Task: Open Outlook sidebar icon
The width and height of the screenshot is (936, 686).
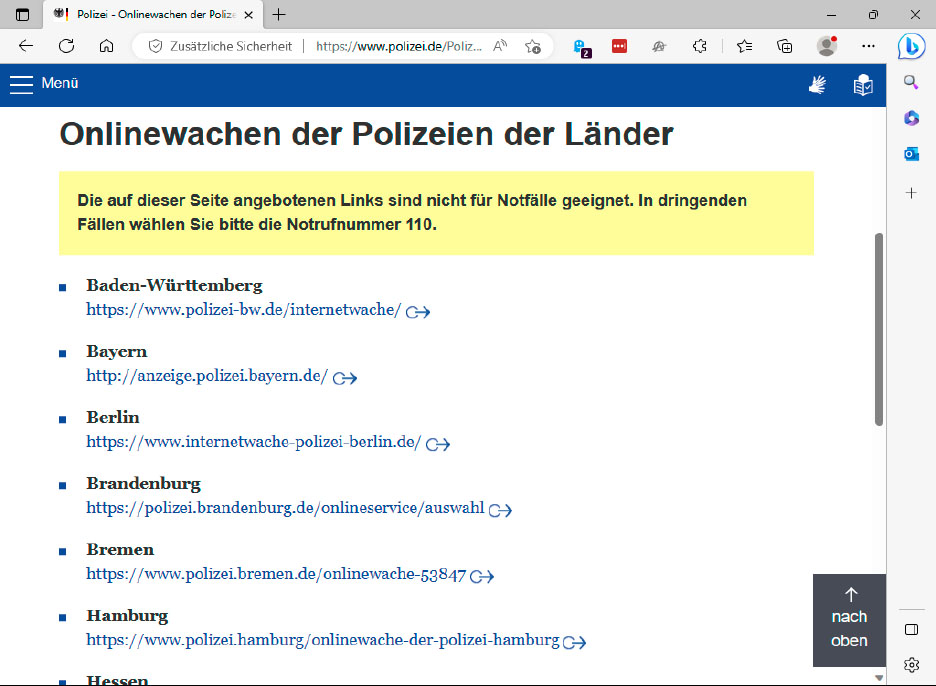Action: (x=911, y=155)
